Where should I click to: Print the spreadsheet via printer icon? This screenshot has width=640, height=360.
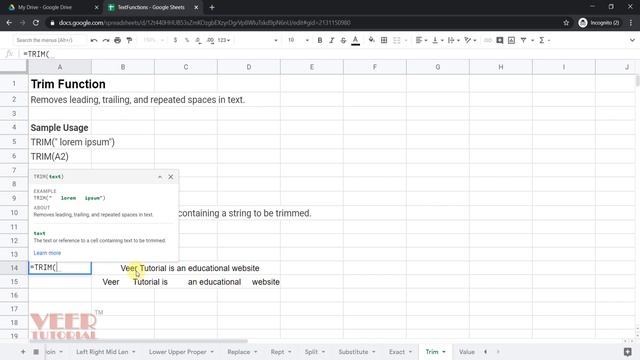click(118, 40)
